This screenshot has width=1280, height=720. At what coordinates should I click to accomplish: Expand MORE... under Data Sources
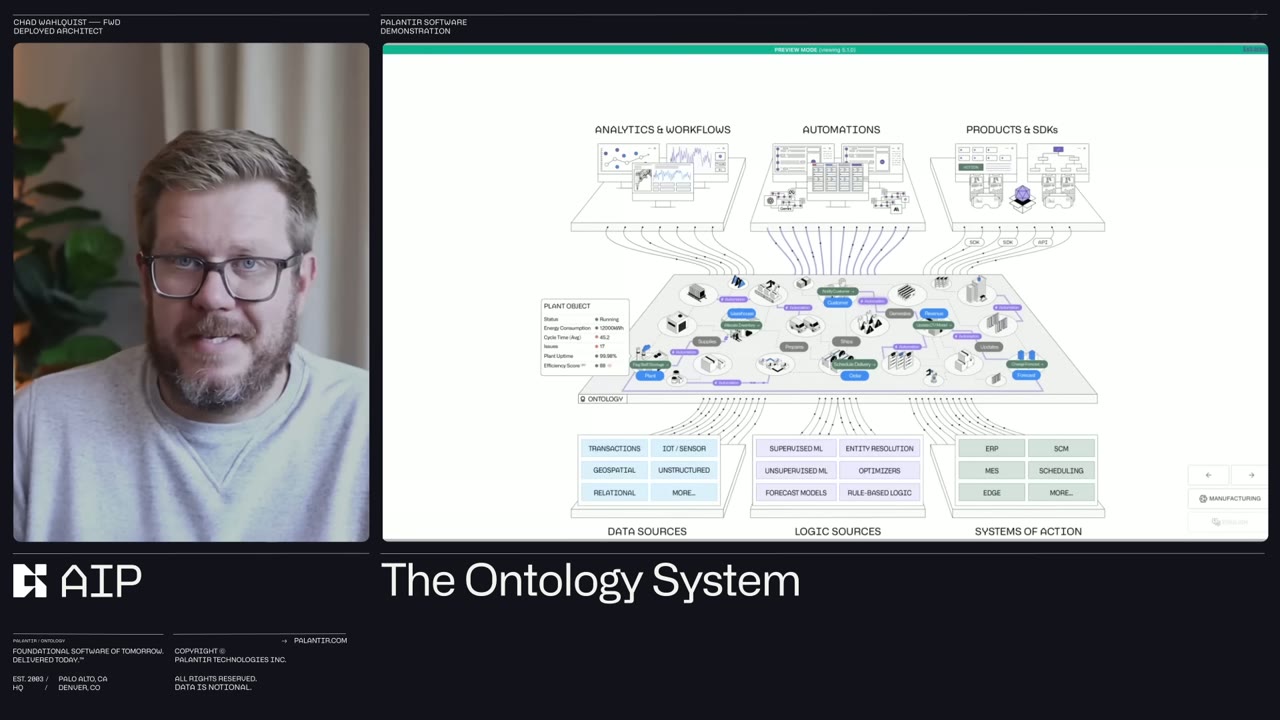(x=684, y=492)
